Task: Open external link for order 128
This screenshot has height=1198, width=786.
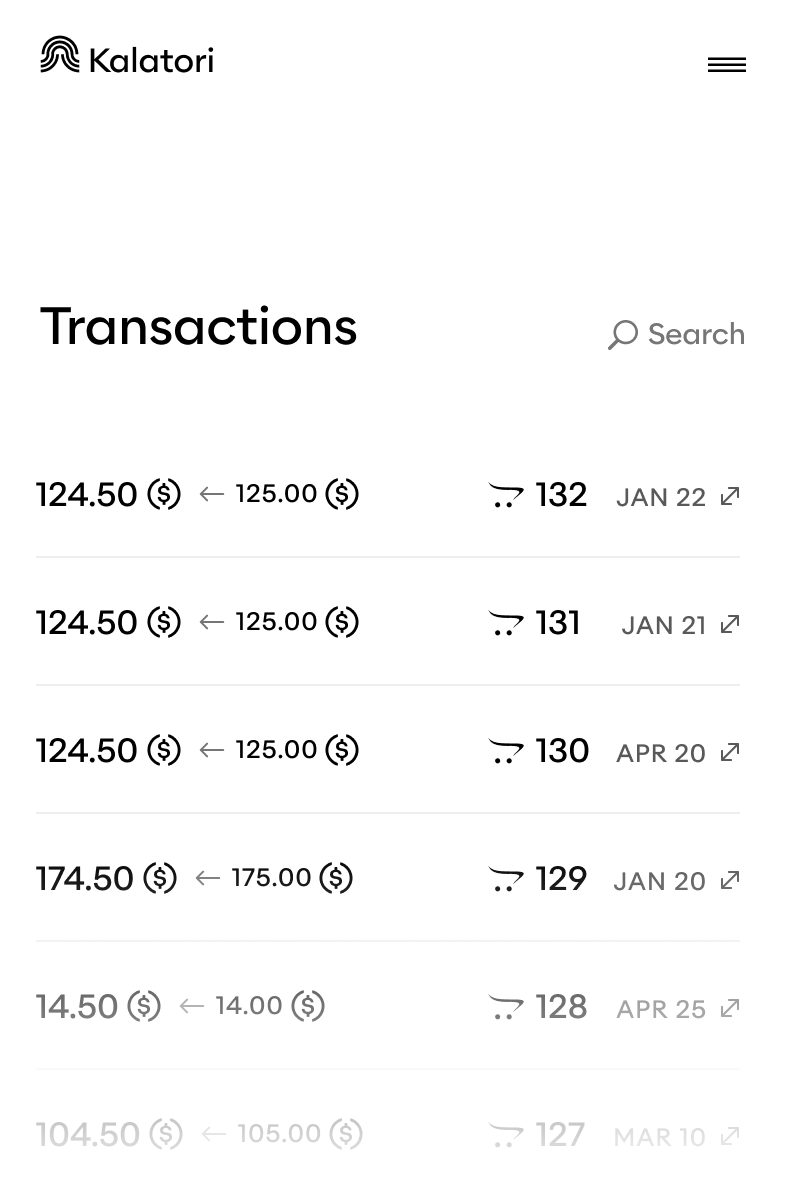Action: [x=730, y=1008]
